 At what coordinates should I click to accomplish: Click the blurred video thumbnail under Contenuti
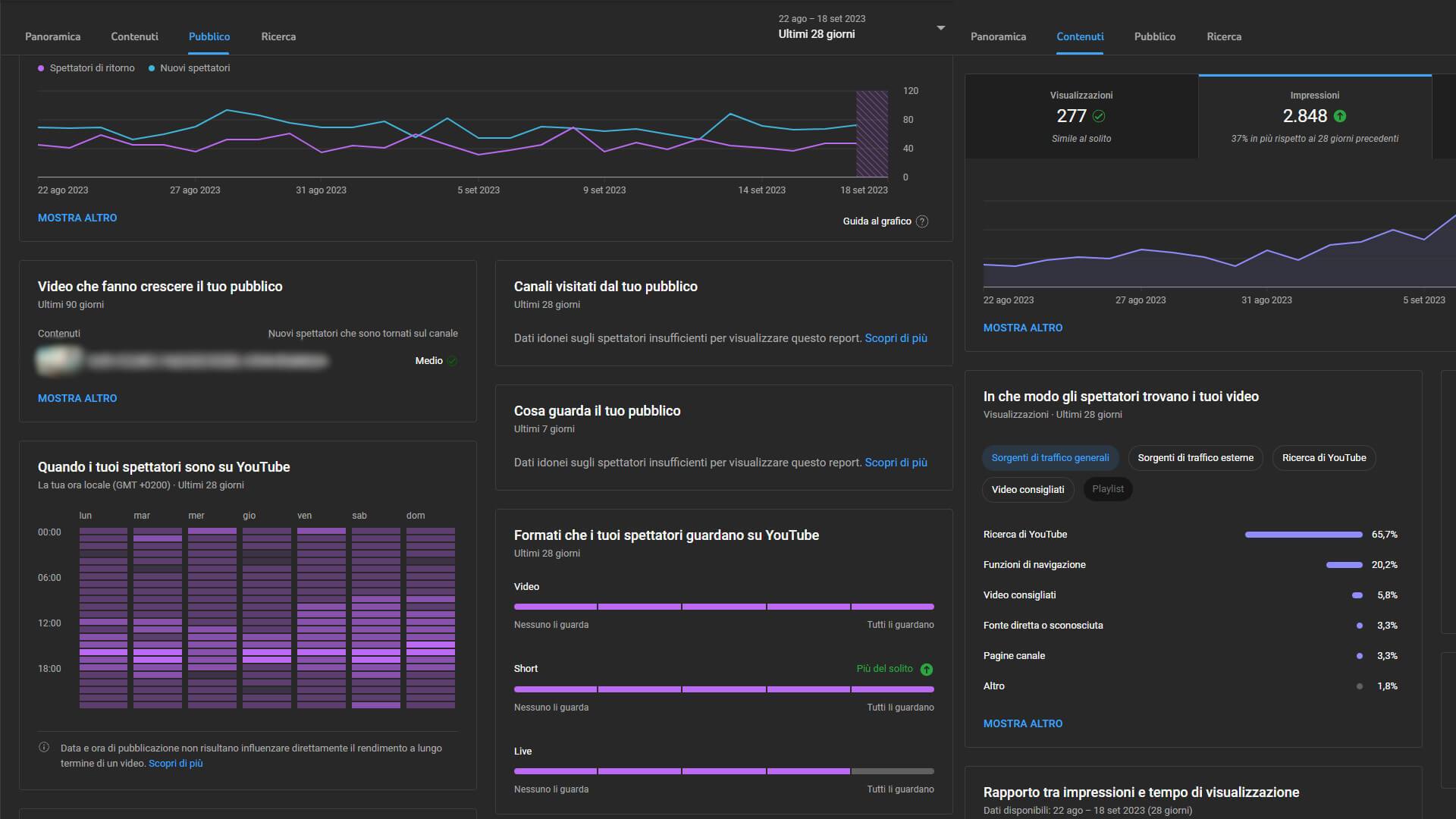click(x=59, y=360)
